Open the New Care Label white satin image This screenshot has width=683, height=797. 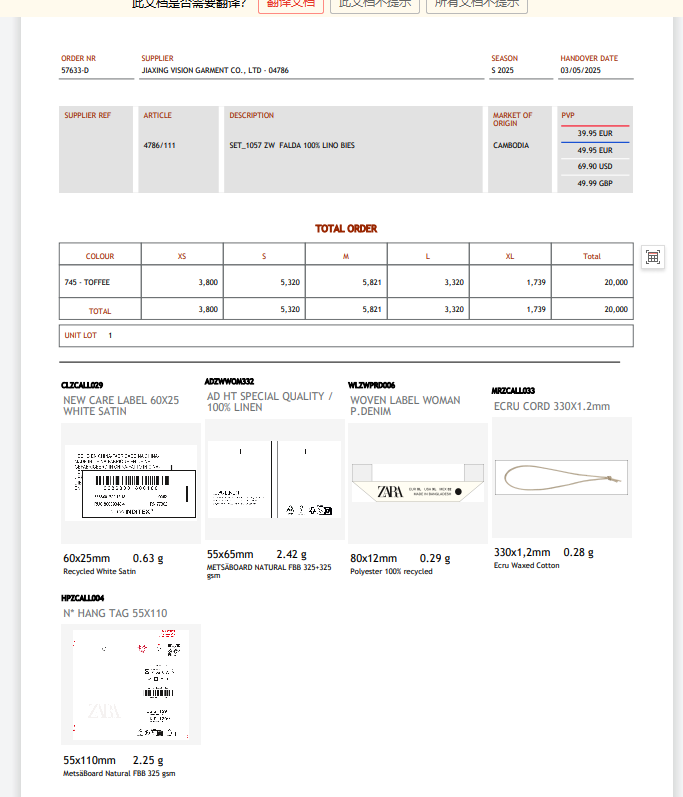coord(131,483)
